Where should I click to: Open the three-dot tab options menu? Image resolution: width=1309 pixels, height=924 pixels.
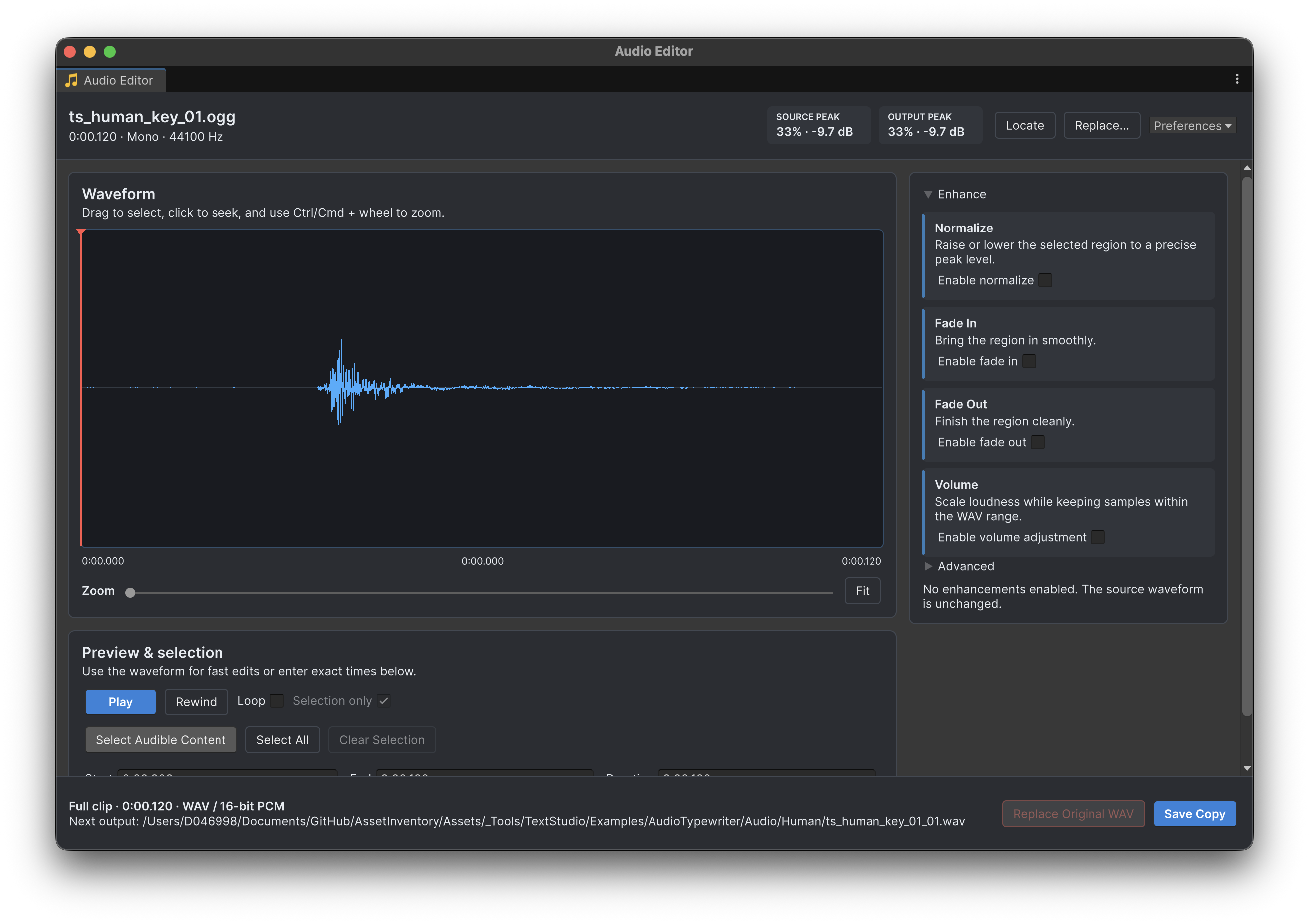coord(1237,79)
